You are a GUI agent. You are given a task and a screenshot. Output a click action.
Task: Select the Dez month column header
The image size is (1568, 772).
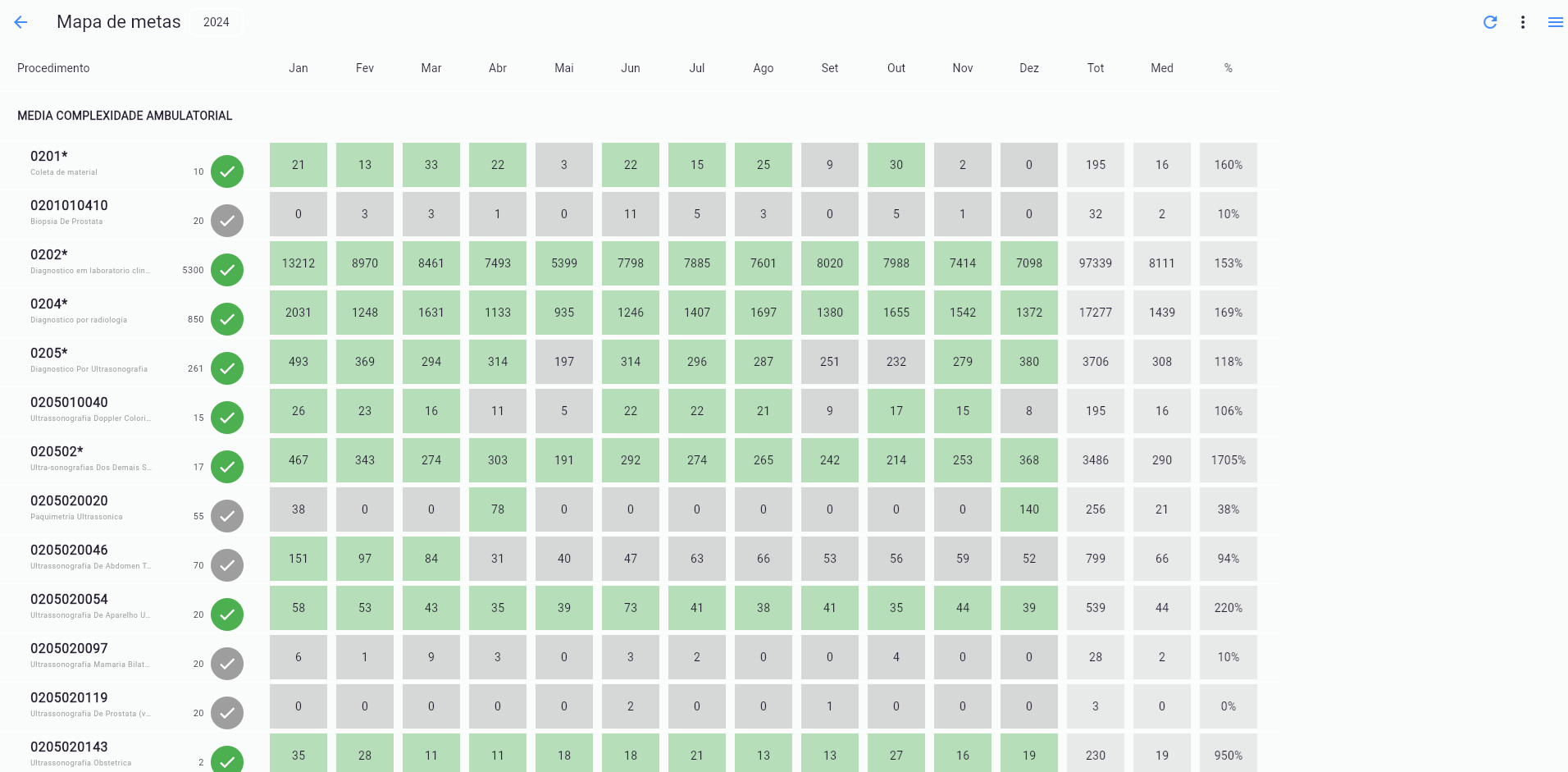1029,68
